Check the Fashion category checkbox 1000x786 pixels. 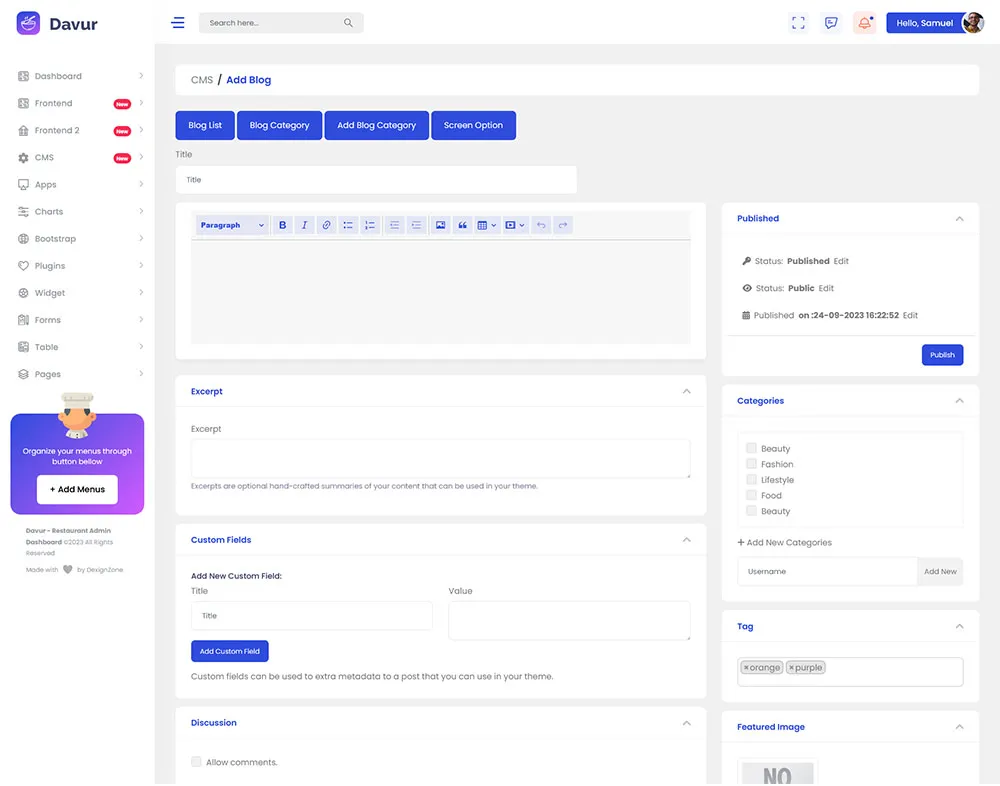coord(751,464)
